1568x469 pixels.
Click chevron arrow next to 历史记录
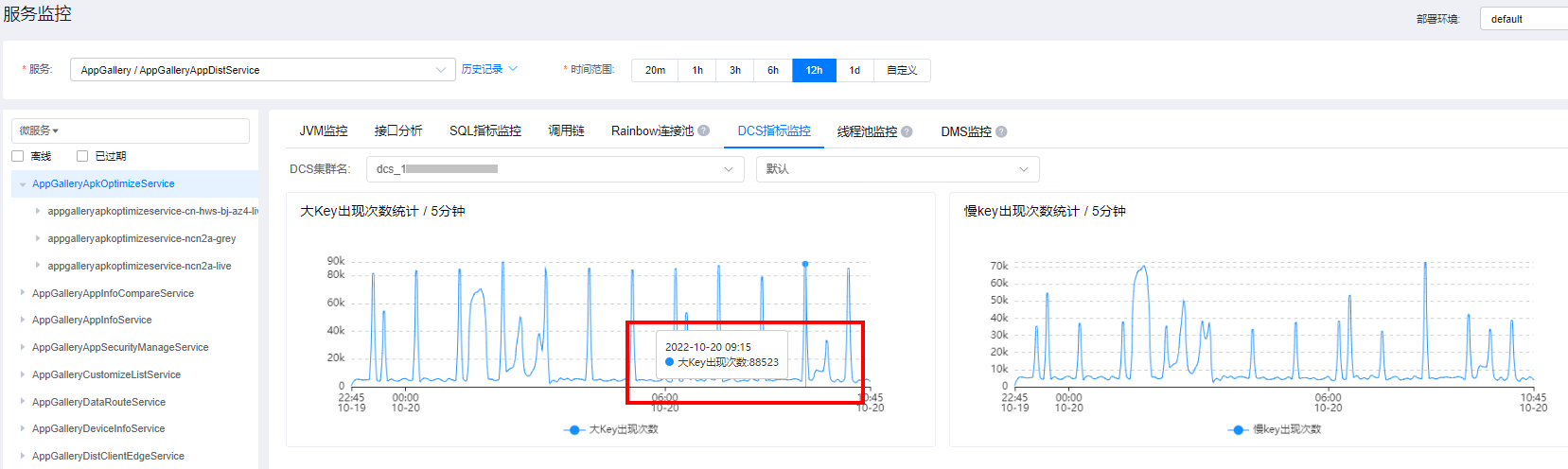tap(513, 69)
